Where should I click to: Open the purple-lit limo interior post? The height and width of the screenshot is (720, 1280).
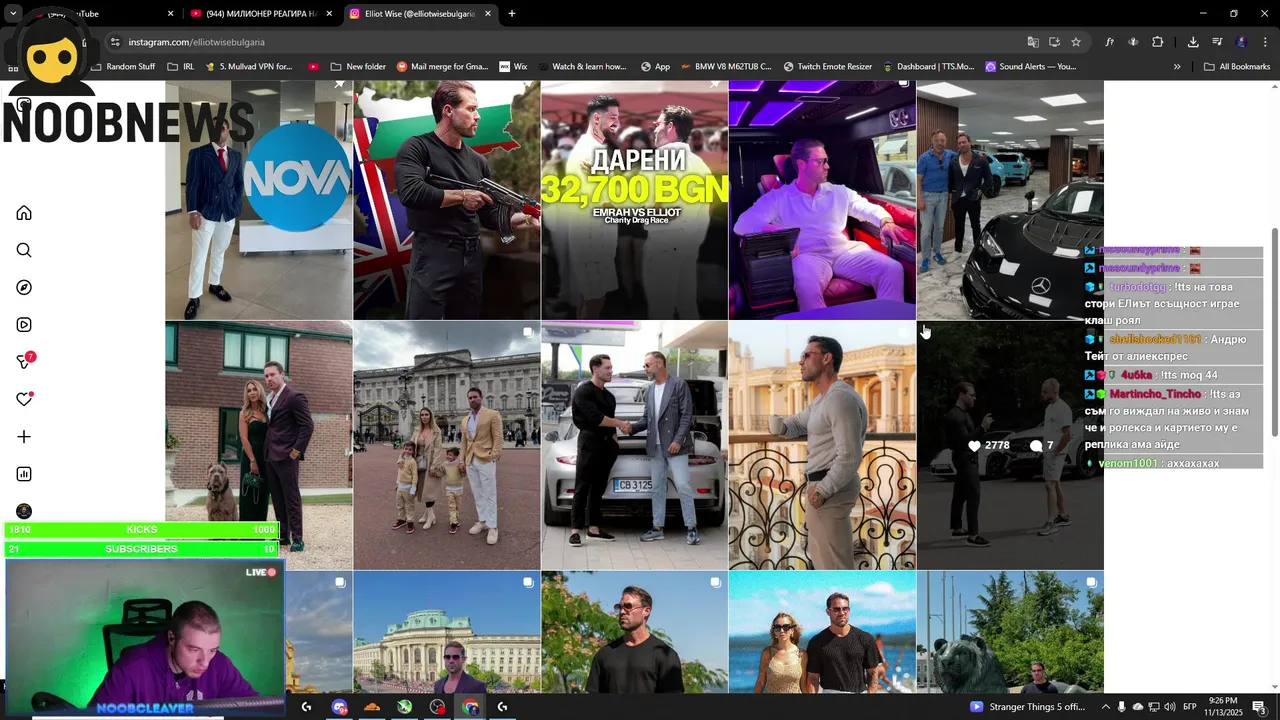pyautogui.click(x=822, y=200)
